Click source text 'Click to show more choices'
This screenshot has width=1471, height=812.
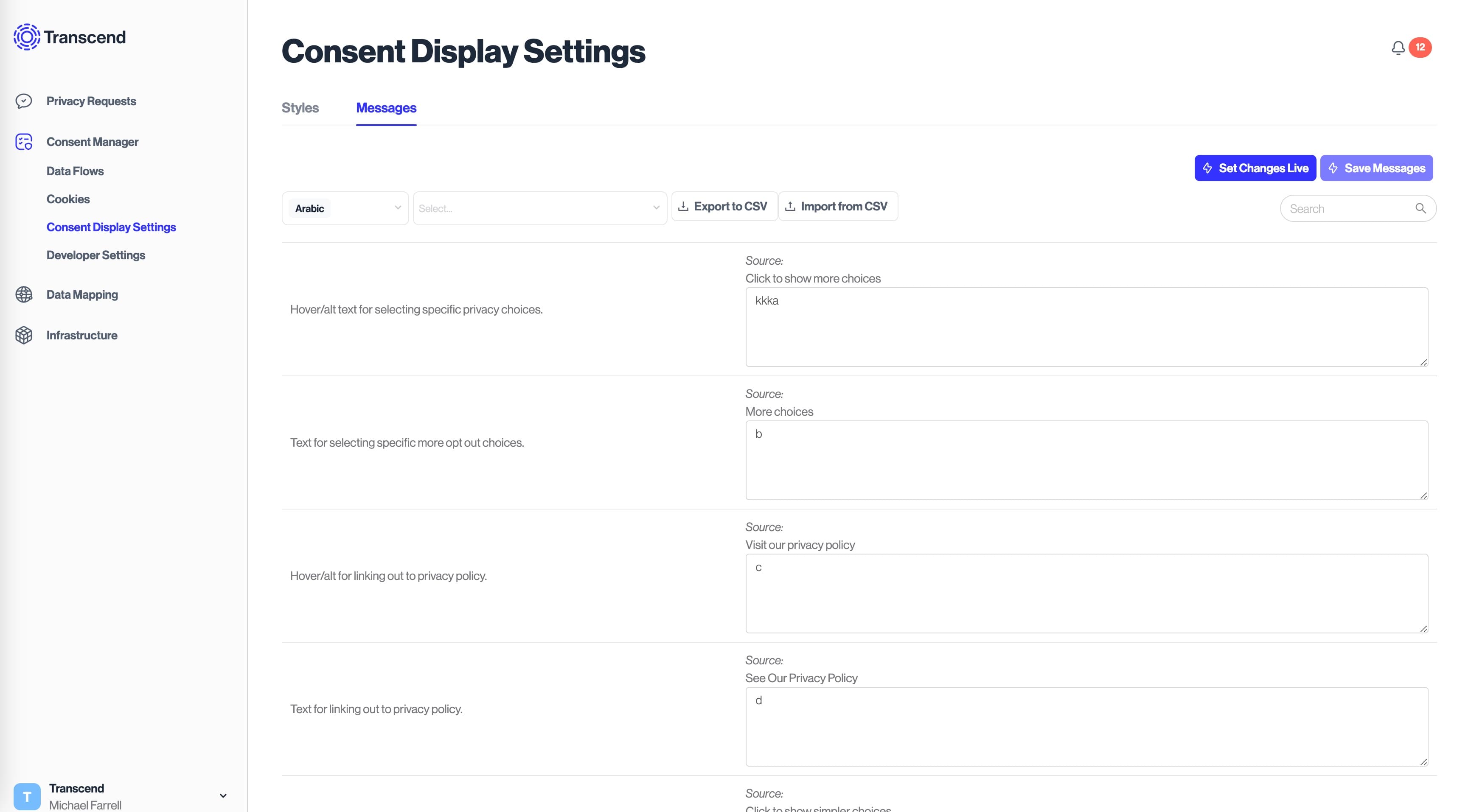[x=813, y=278]
